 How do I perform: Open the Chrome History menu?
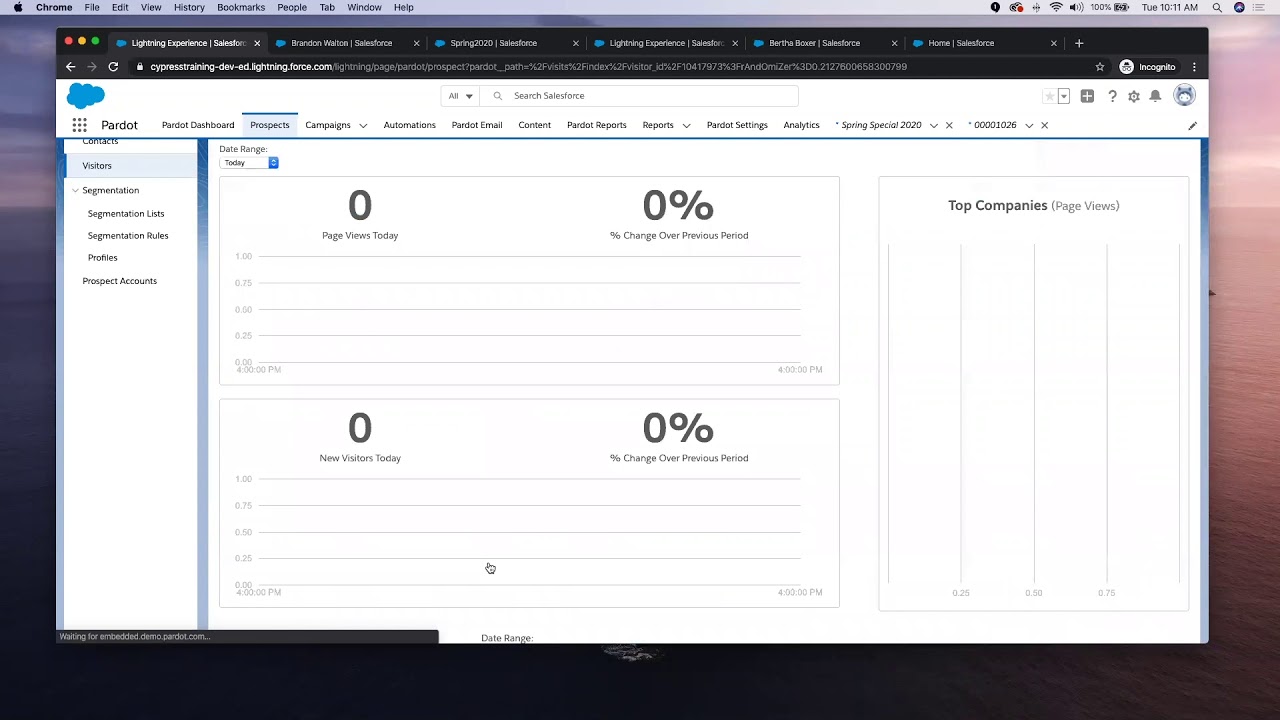coord(189,7)
